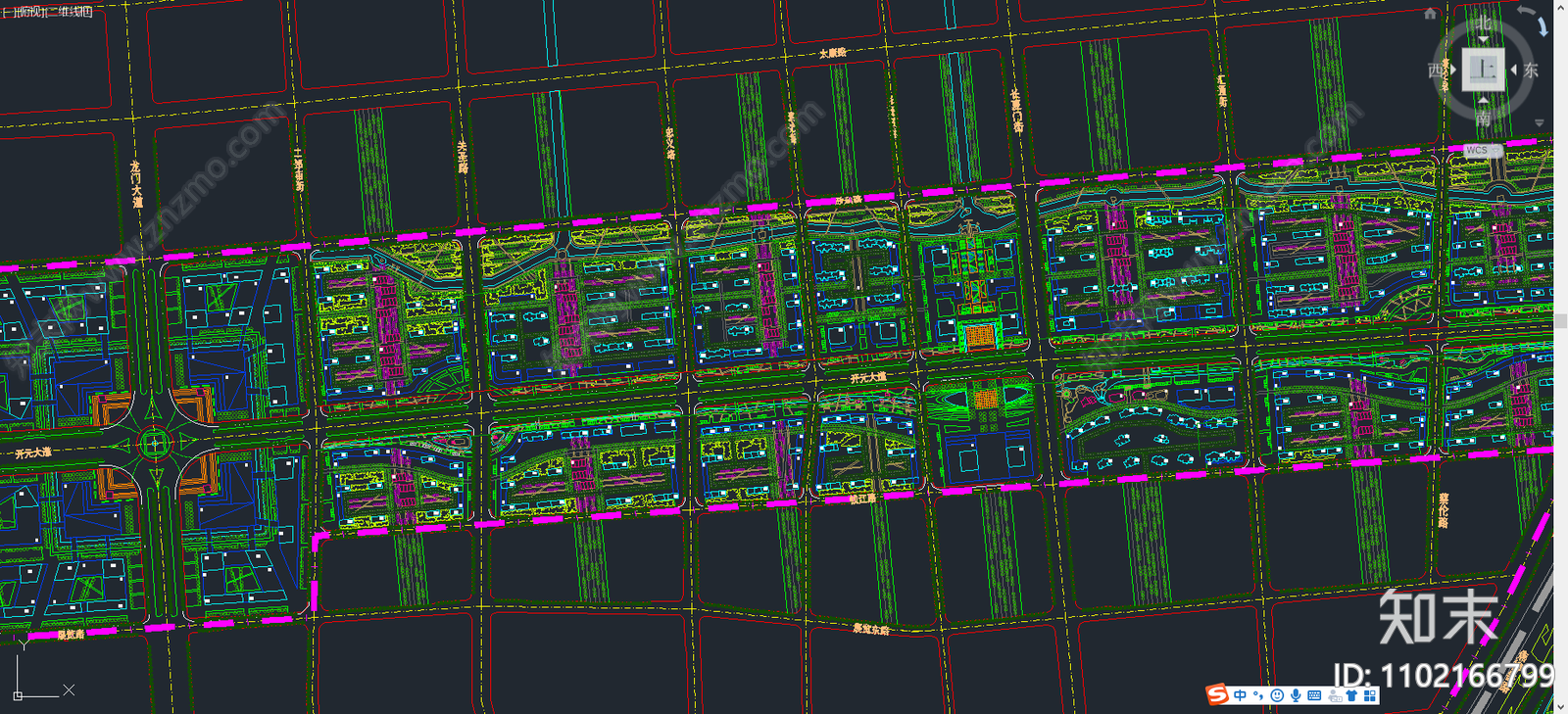Open the WCS coordinate system dropdown
The image size is (1568, 714).
1482,151
